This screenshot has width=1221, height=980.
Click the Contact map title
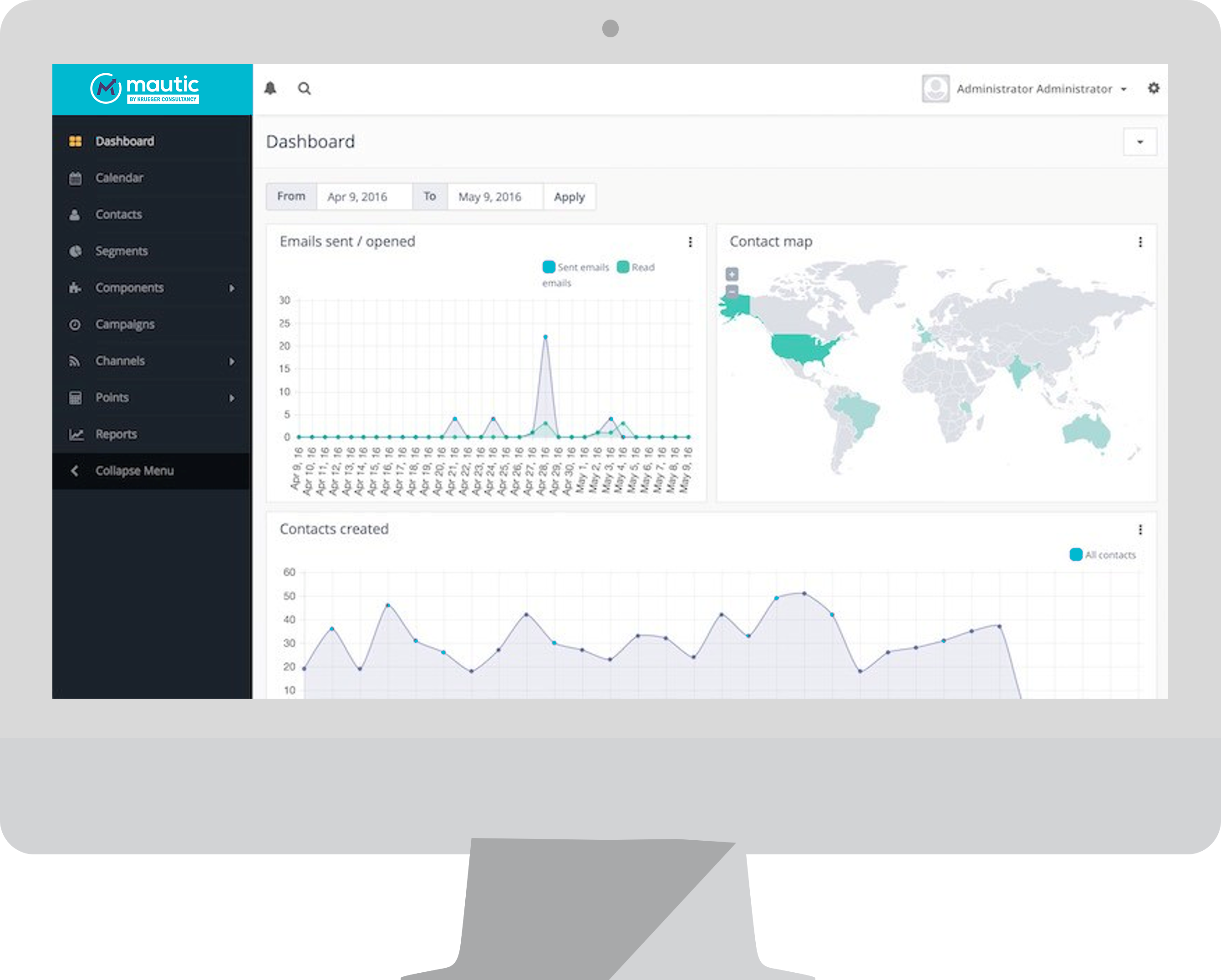click(x=771, y=242)
